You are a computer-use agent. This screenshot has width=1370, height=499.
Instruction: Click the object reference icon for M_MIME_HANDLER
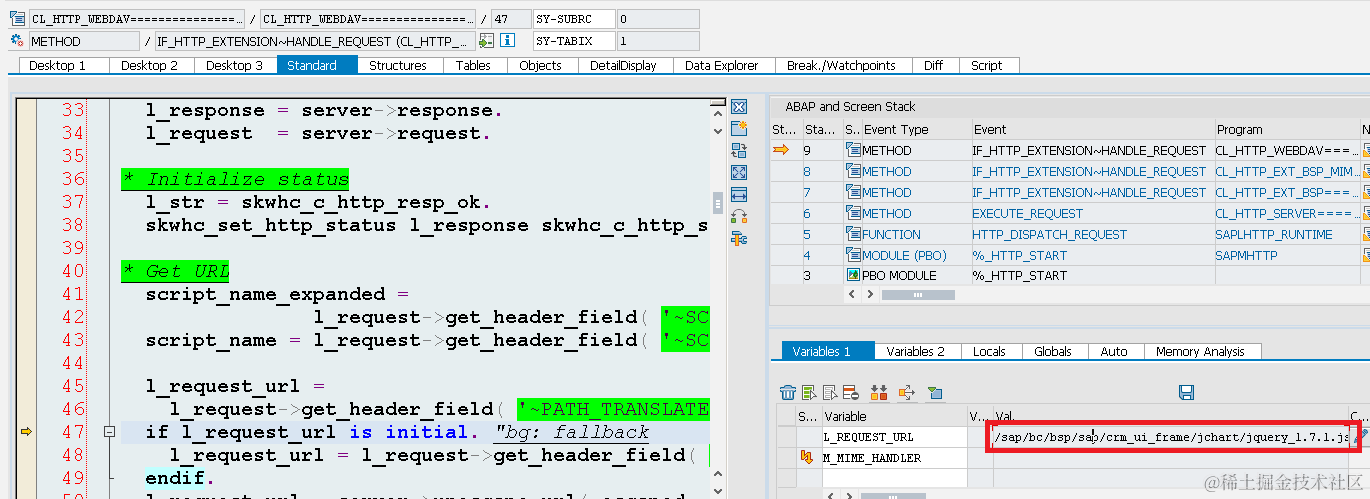coord(807,458)
